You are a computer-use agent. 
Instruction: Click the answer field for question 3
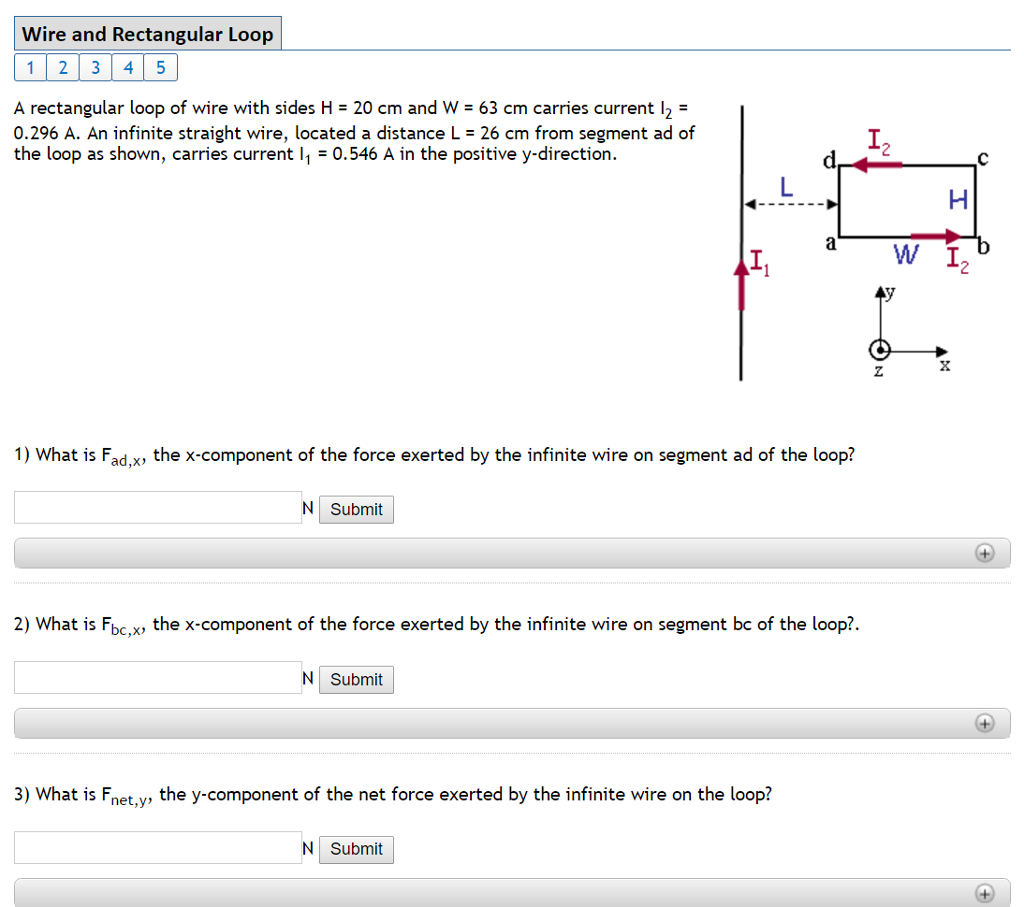[x=155, y=847]
